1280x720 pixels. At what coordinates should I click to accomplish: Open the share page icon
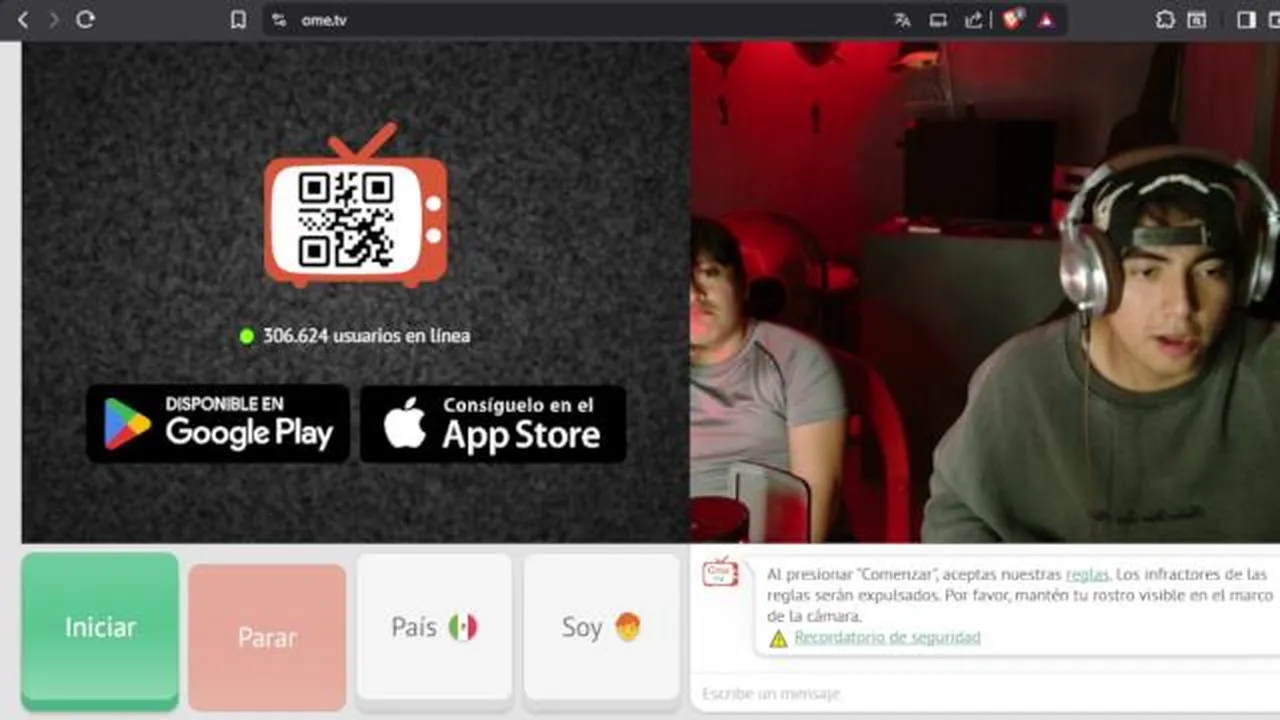973,20
